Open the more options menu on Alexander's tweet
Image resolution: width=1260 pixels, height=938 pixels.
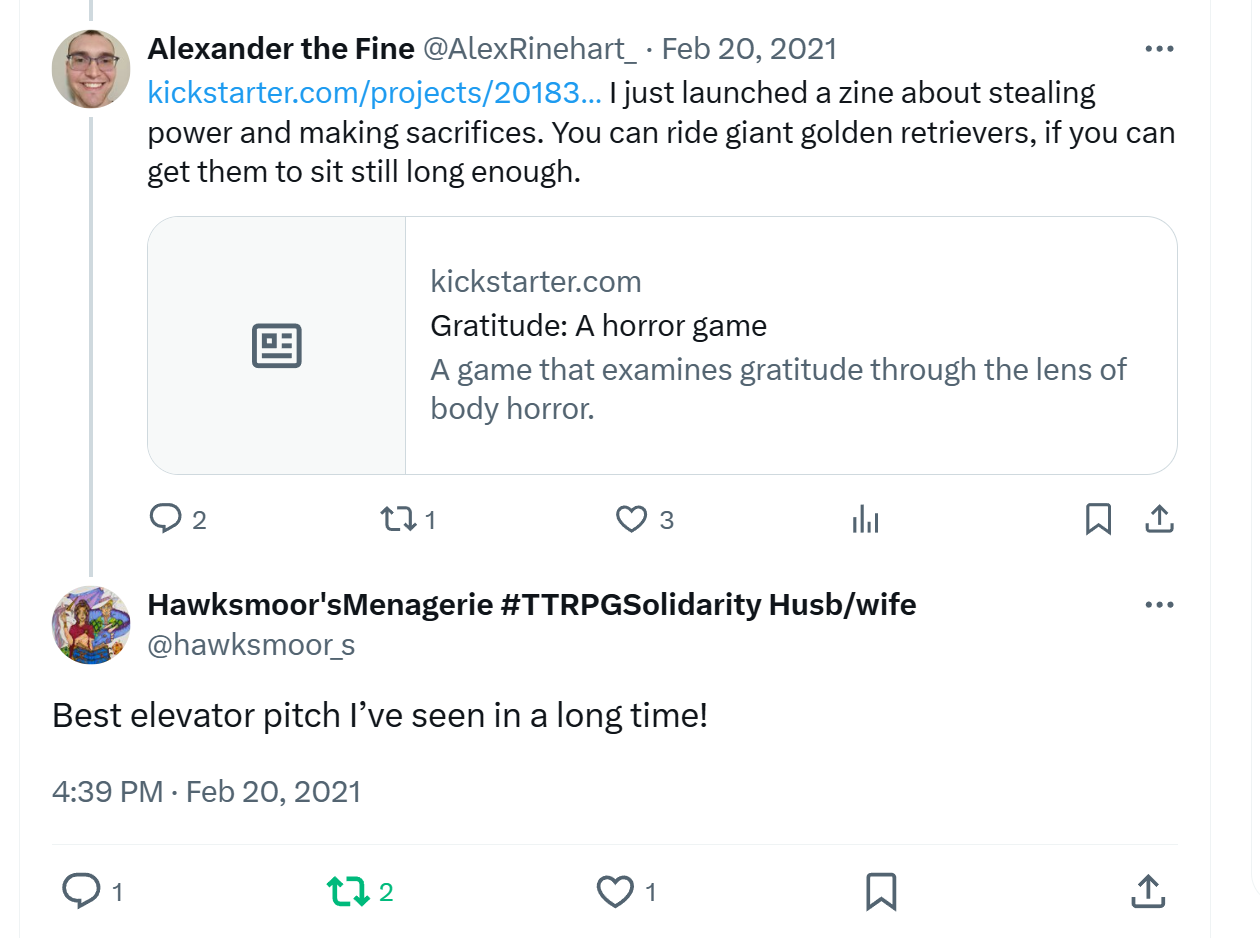1159,47
